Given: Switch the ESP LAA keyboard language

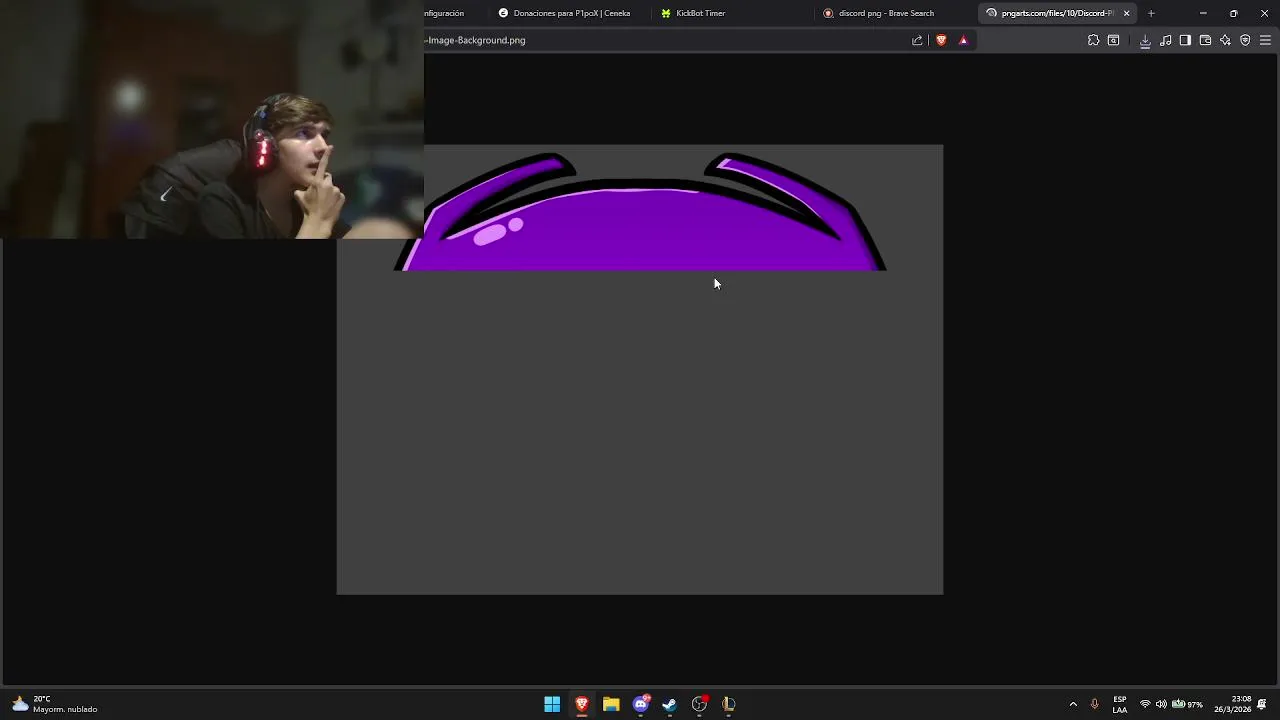Looking at the screenshot, I should [x=1120, y=704].
